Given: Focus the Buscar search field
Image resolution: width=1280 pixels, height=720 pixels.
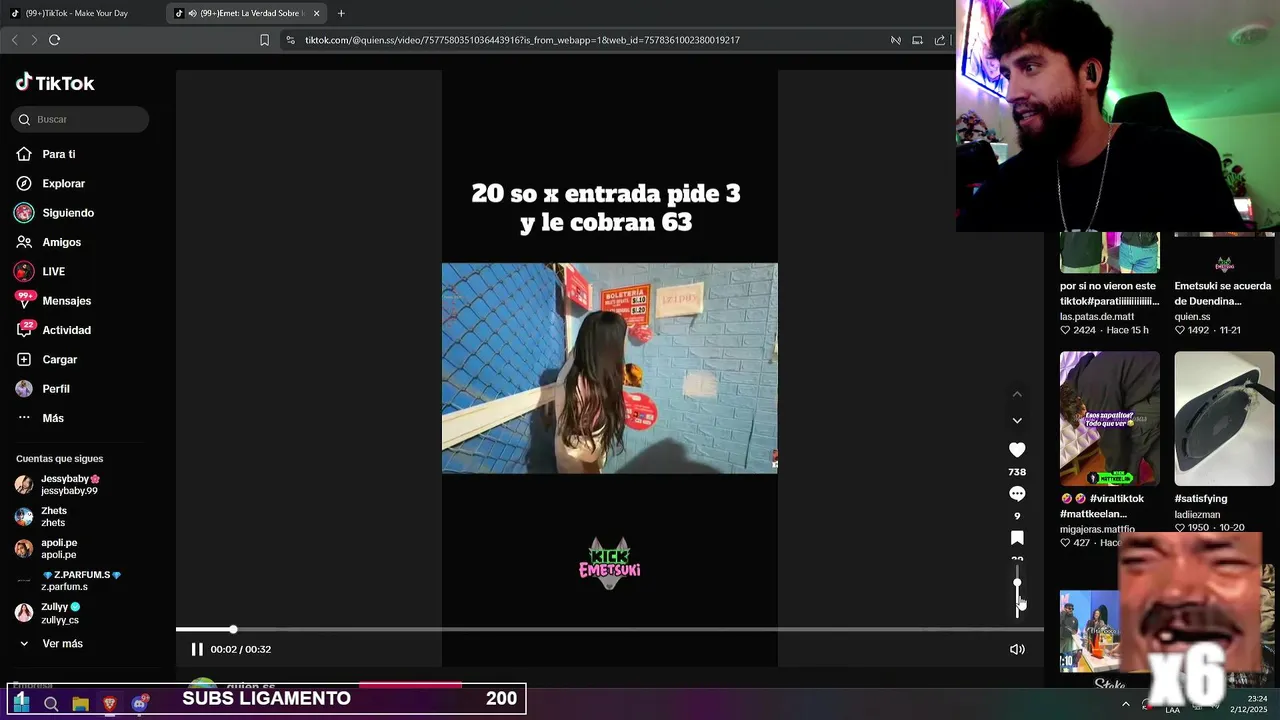Looking at the screenshot, I should pos(80,119).
